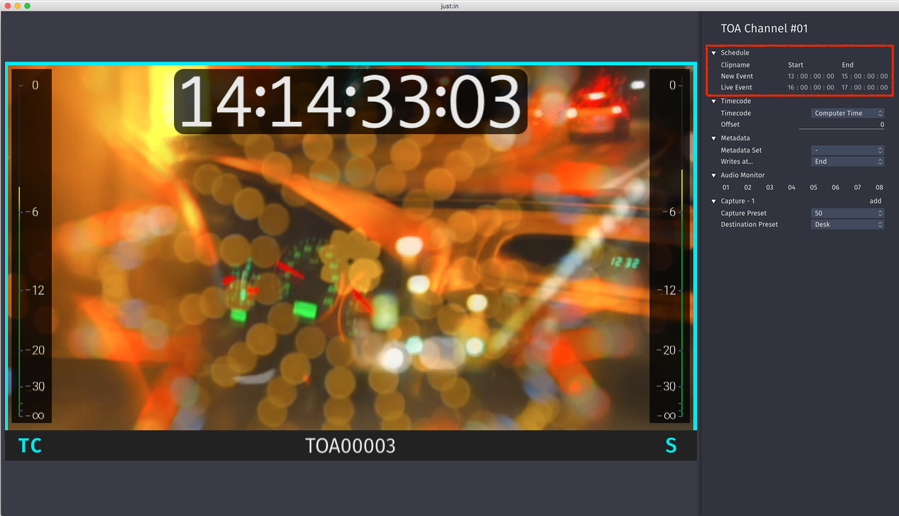Collapse the Audio Monitor section triangle
This screenshot has height=516, width=899.
point(714,175)
